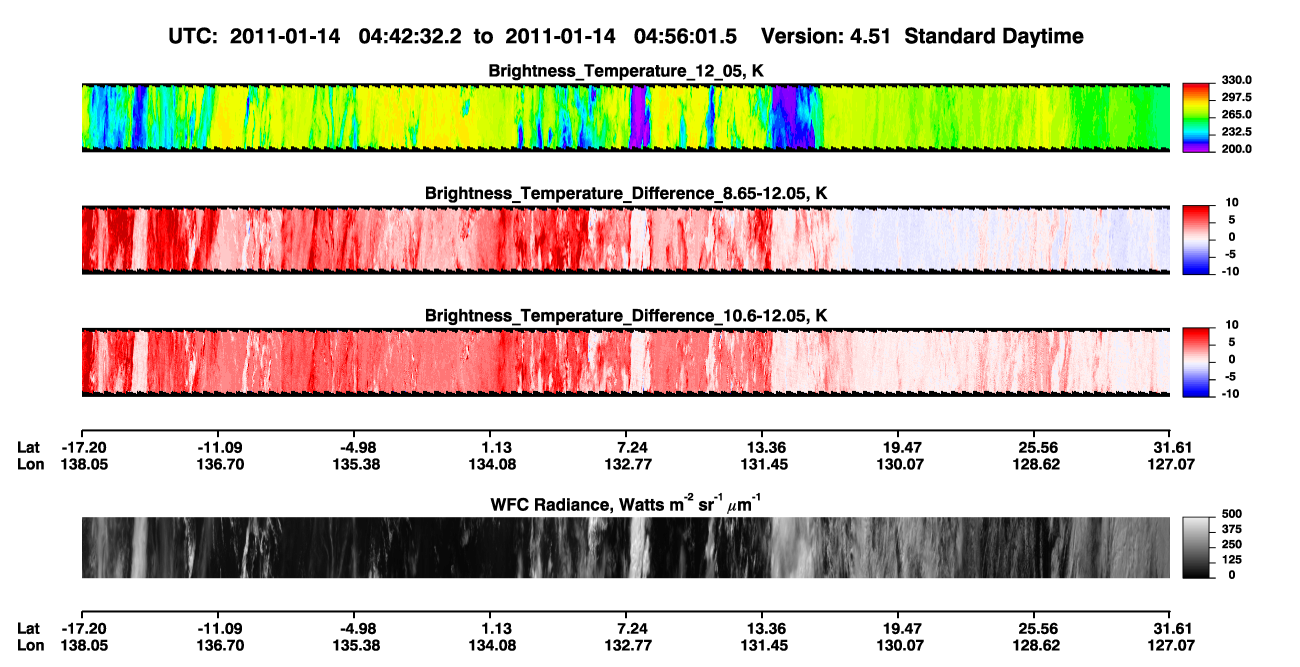Image resolution: width=1300 pixels, height=667 pixels.
Task: Click latitude 7.24 on the upper axis
Action: pos(628,447)
